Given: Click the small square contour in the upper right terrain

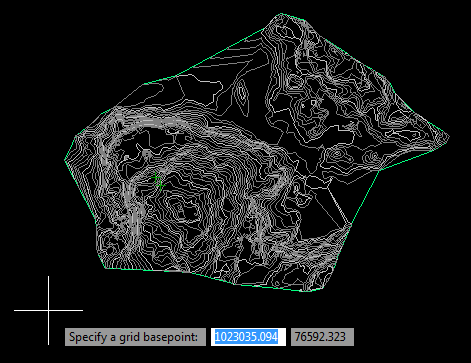Looking at the screenshot, I should pos(314,103).
